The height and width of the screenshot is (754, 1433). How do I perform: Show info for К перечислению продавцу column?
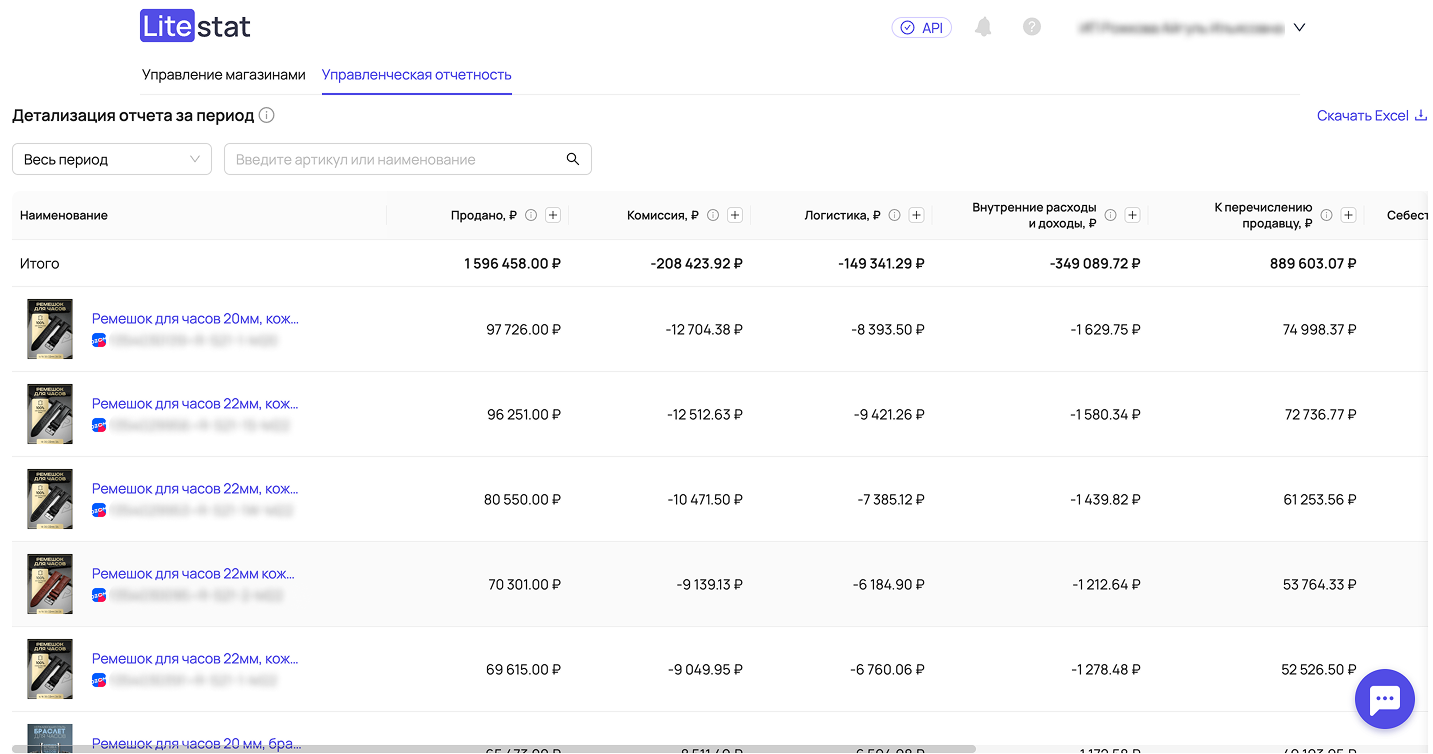tap(1326, 215)
